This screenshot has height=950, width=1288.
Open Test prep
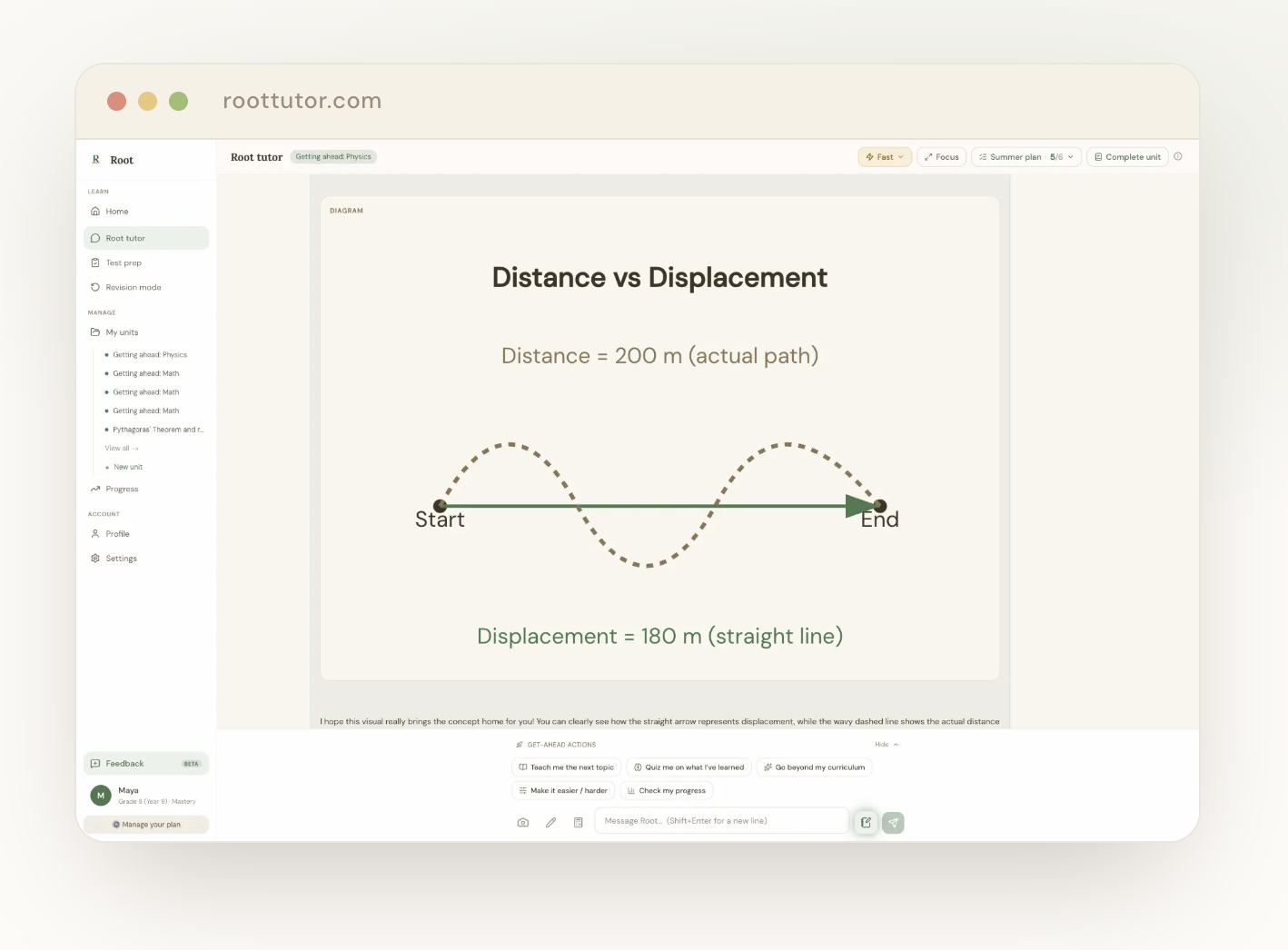[146, 263]
